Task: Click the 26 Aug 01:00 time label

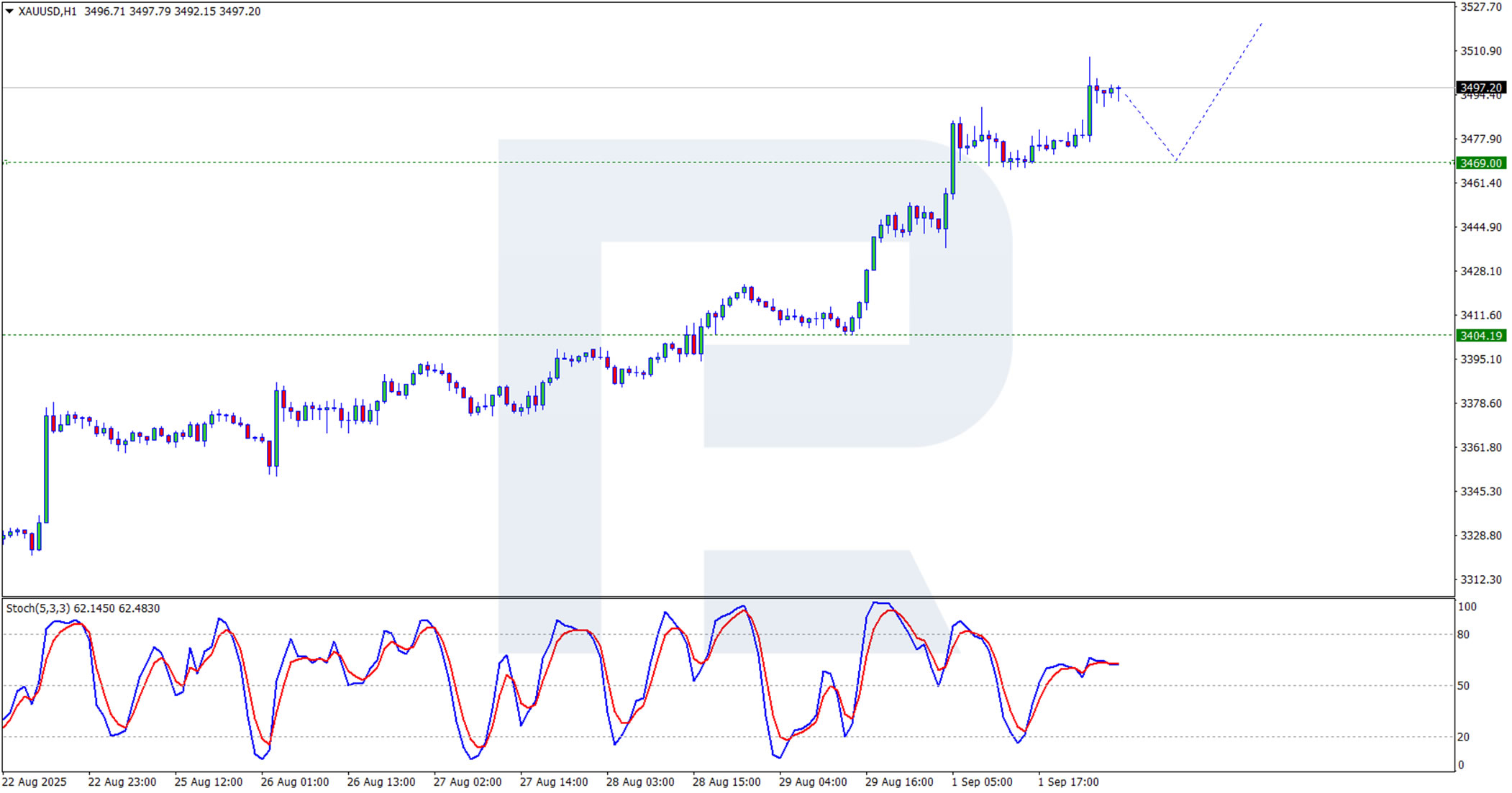Action: point(295,781)
